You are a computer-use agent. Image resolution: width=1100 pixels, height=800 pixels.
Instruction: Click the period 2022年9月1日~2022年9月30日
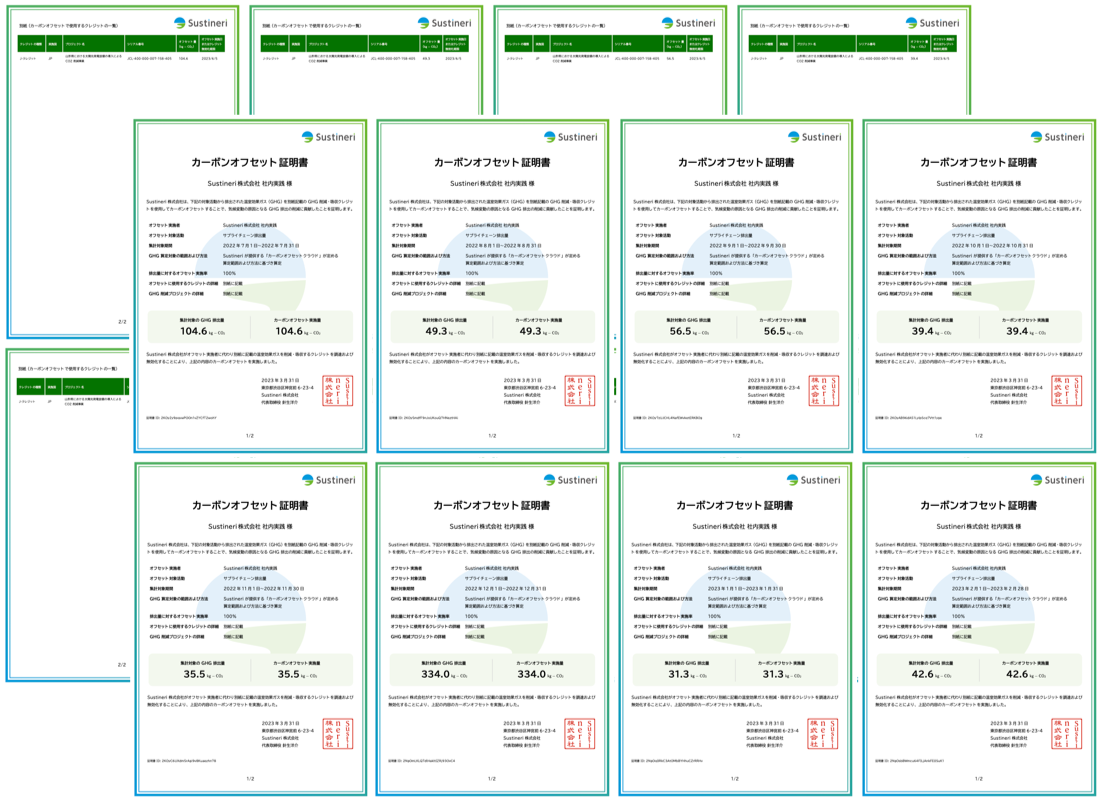click(x=748, y=246)
